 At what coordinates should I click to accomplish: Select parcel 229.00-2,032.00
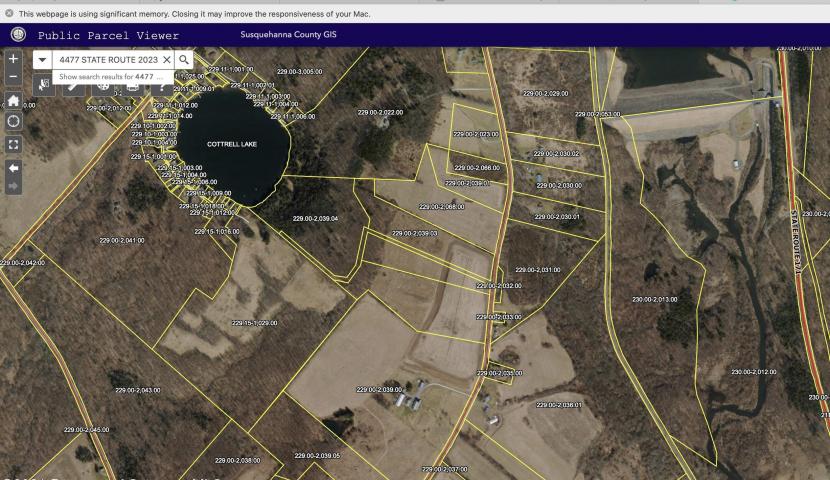tap(499, 286)
